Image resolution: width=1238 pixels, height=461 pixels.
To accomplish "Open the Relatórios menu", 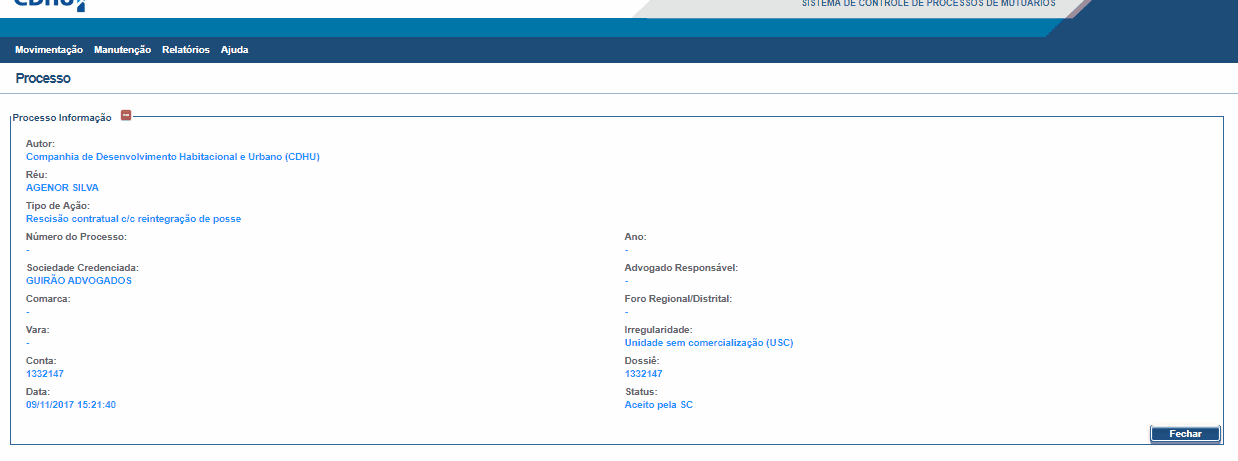I will tap(186, 50).
